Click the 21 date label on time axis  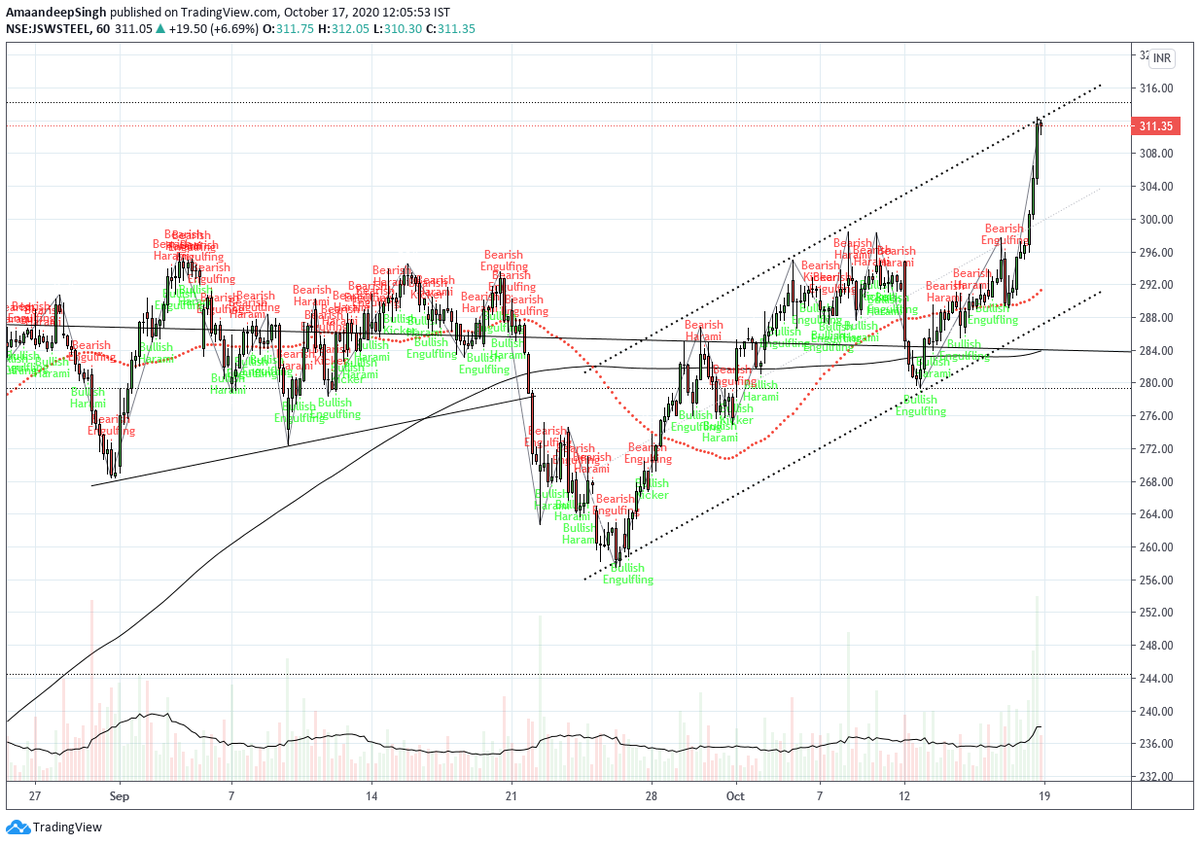pos(511,796)
